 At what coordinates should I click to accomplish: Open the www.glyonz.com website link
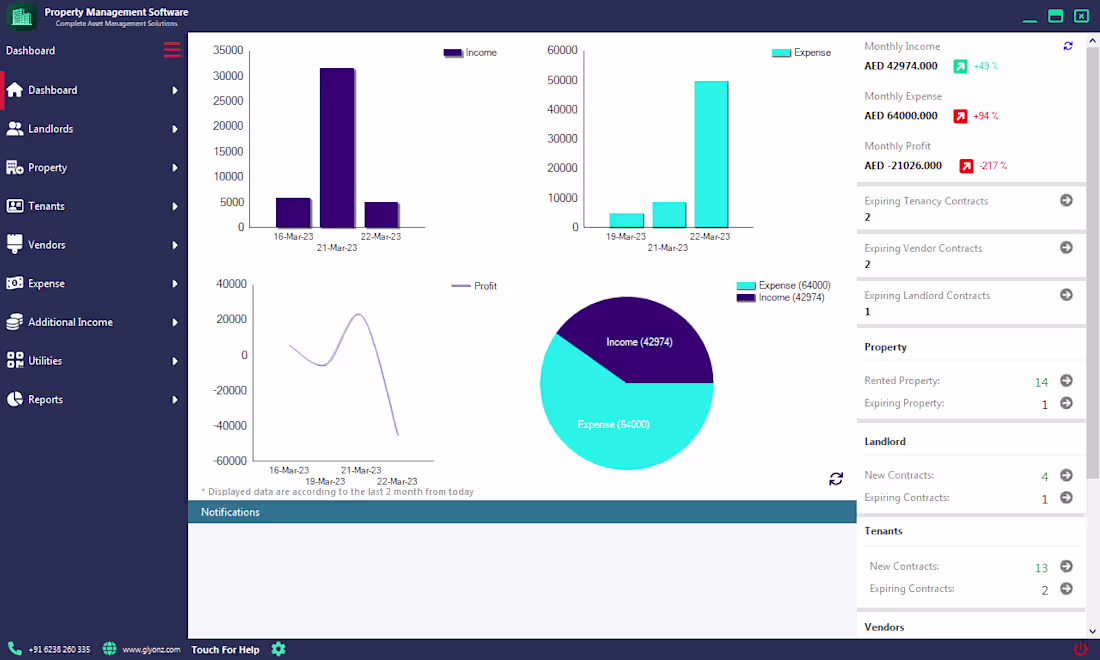pos(151,649)
